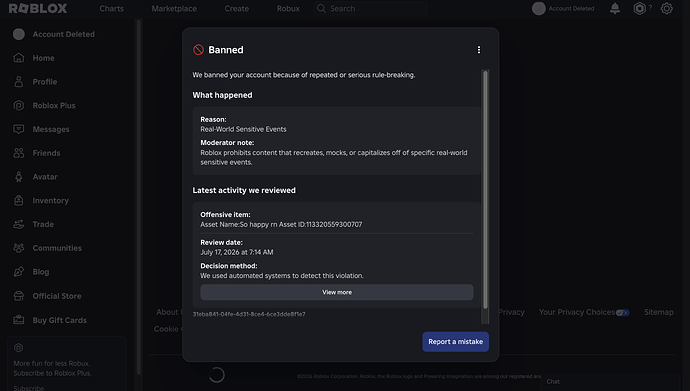Click the Banned dialog scrollbar
Viewport: 690px width, 391px height.
point(485,189)
